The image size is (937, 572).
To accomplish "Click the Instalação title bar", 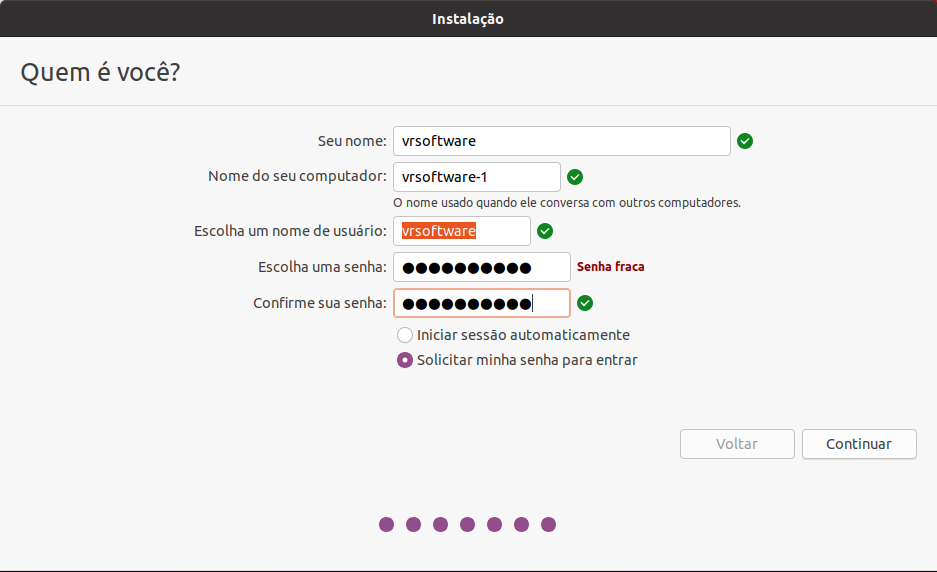I will [468, 19].
